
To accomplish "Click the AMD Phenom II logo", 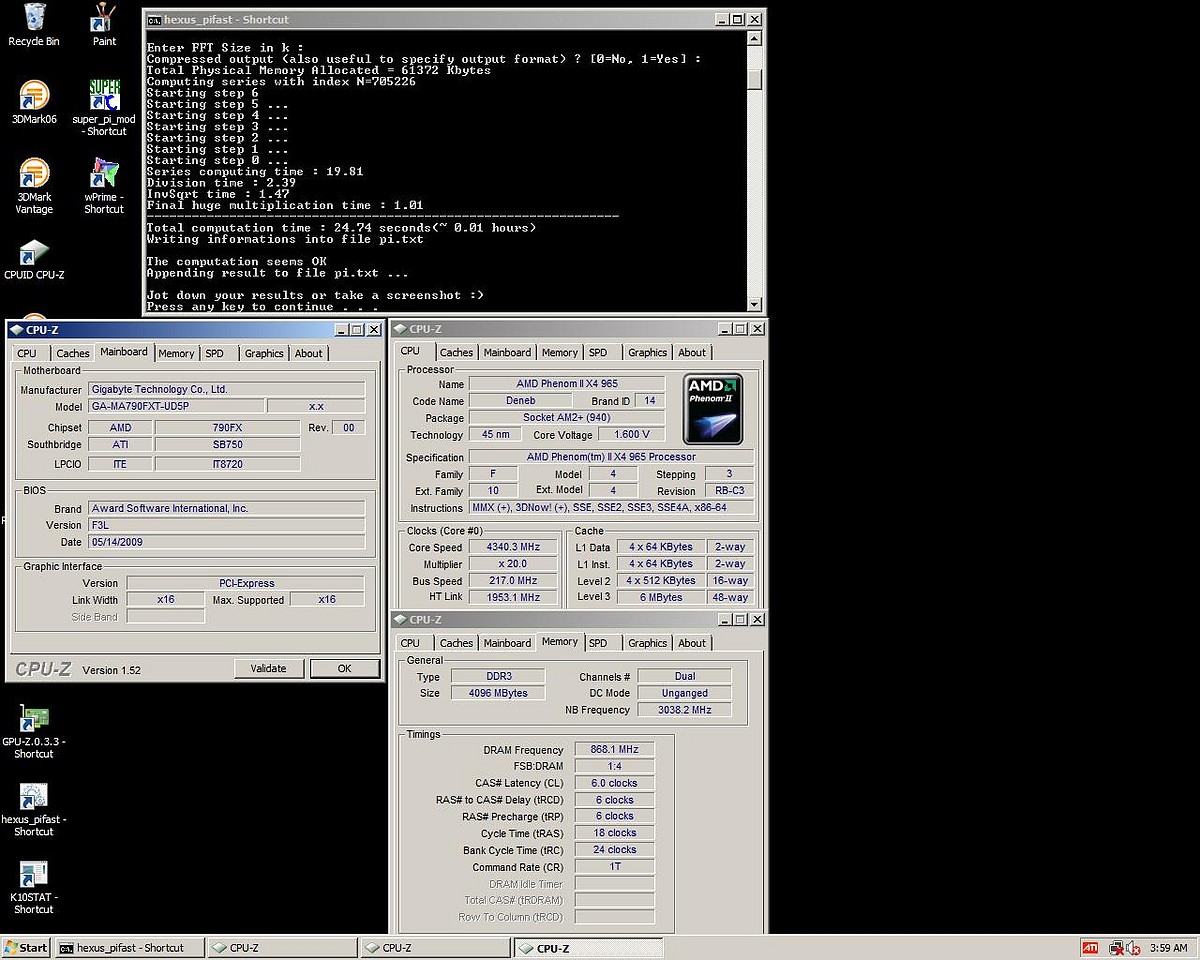I will point(711,410).
